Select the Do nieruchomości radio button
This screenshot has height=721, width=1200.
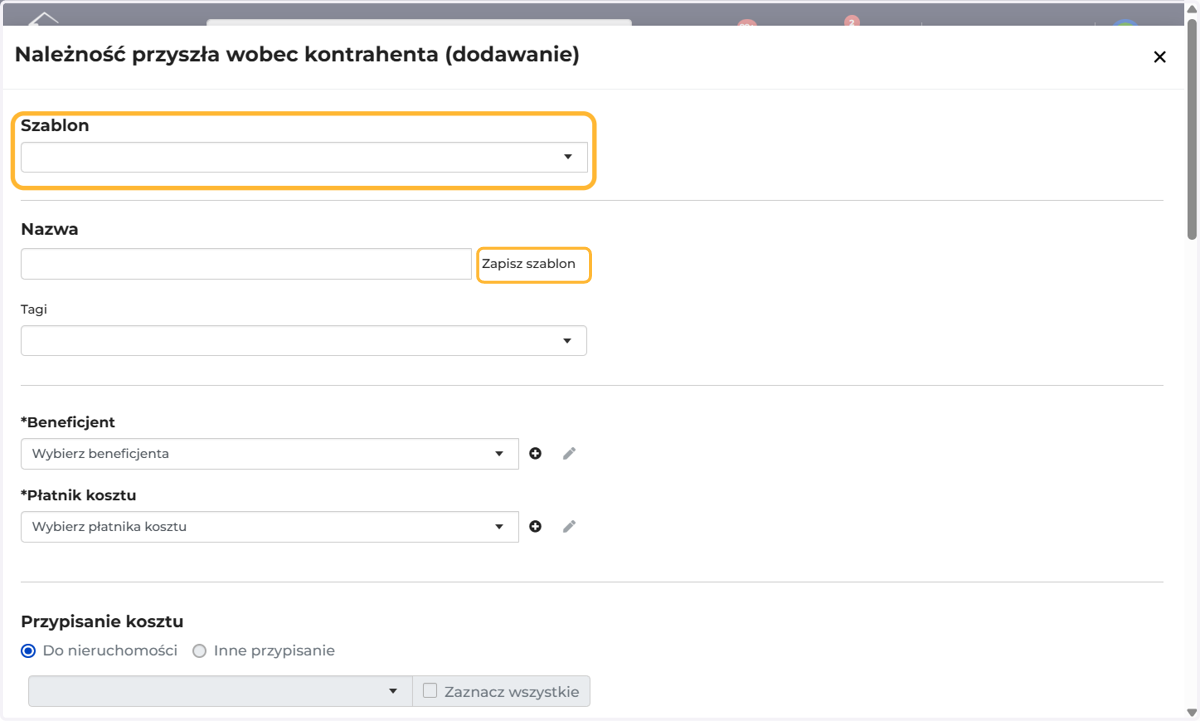(x=28, y=651)
